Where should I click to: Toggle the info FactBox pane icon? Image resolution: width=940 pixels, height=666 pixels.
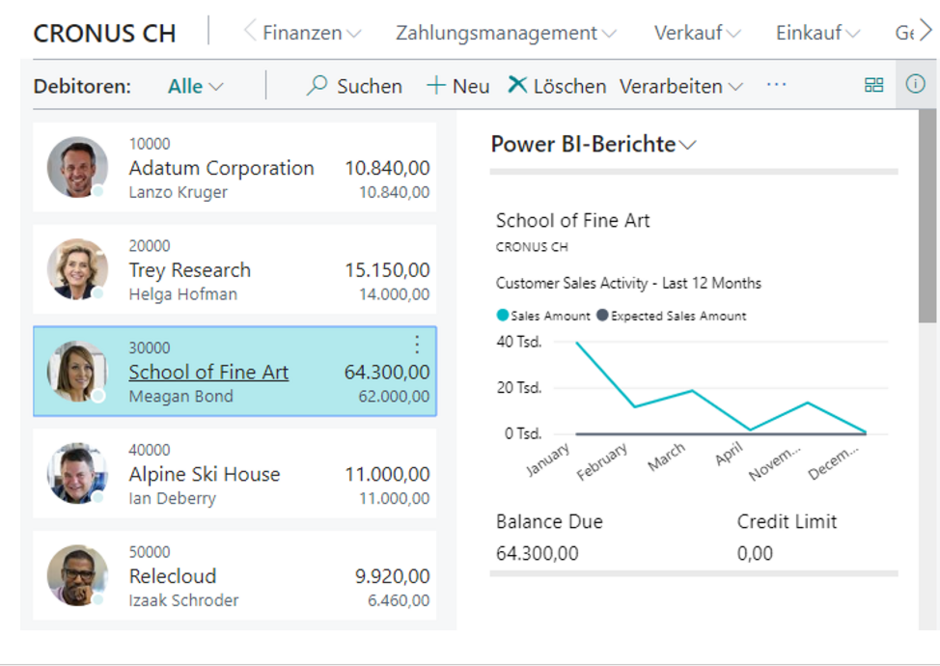pos(915,84)
